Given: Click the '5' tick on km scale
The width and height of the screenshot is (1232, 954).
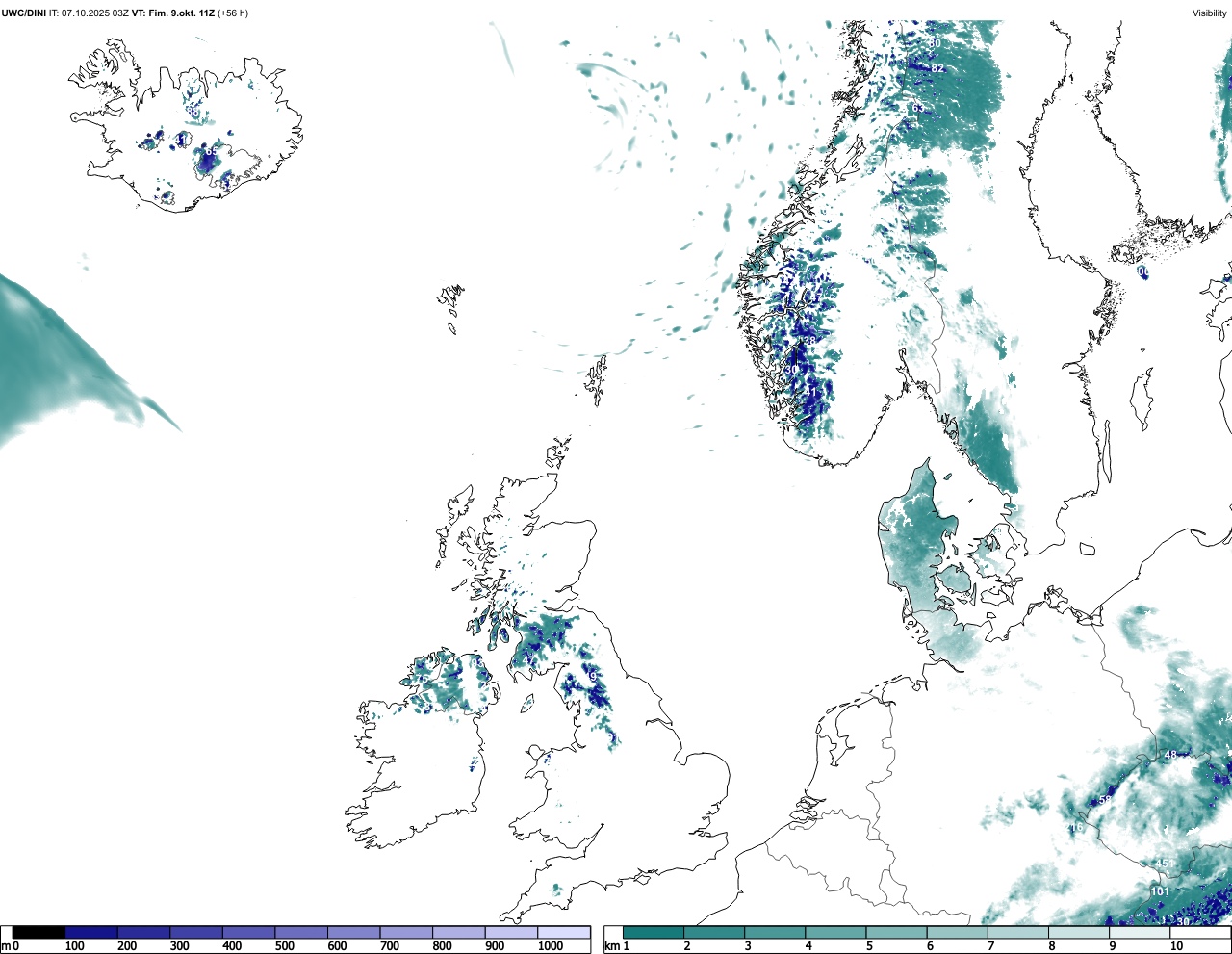Looking at the screenshot, I should [x=869, y=946].
